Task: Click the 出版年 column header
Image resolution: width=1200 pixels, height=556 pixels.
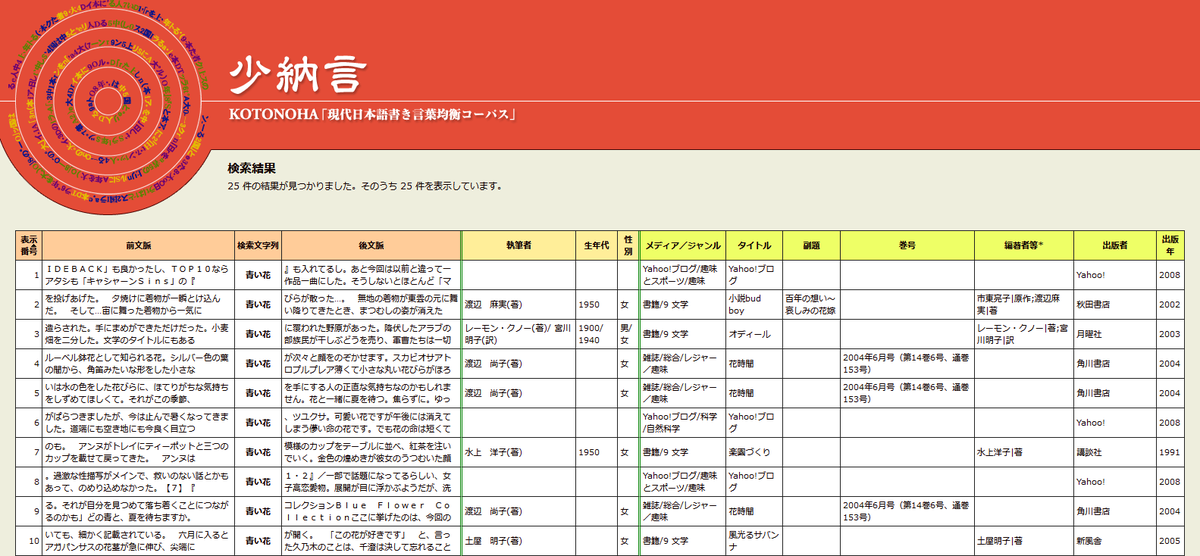Action: pyautogui.click(x=1169, y=244)
